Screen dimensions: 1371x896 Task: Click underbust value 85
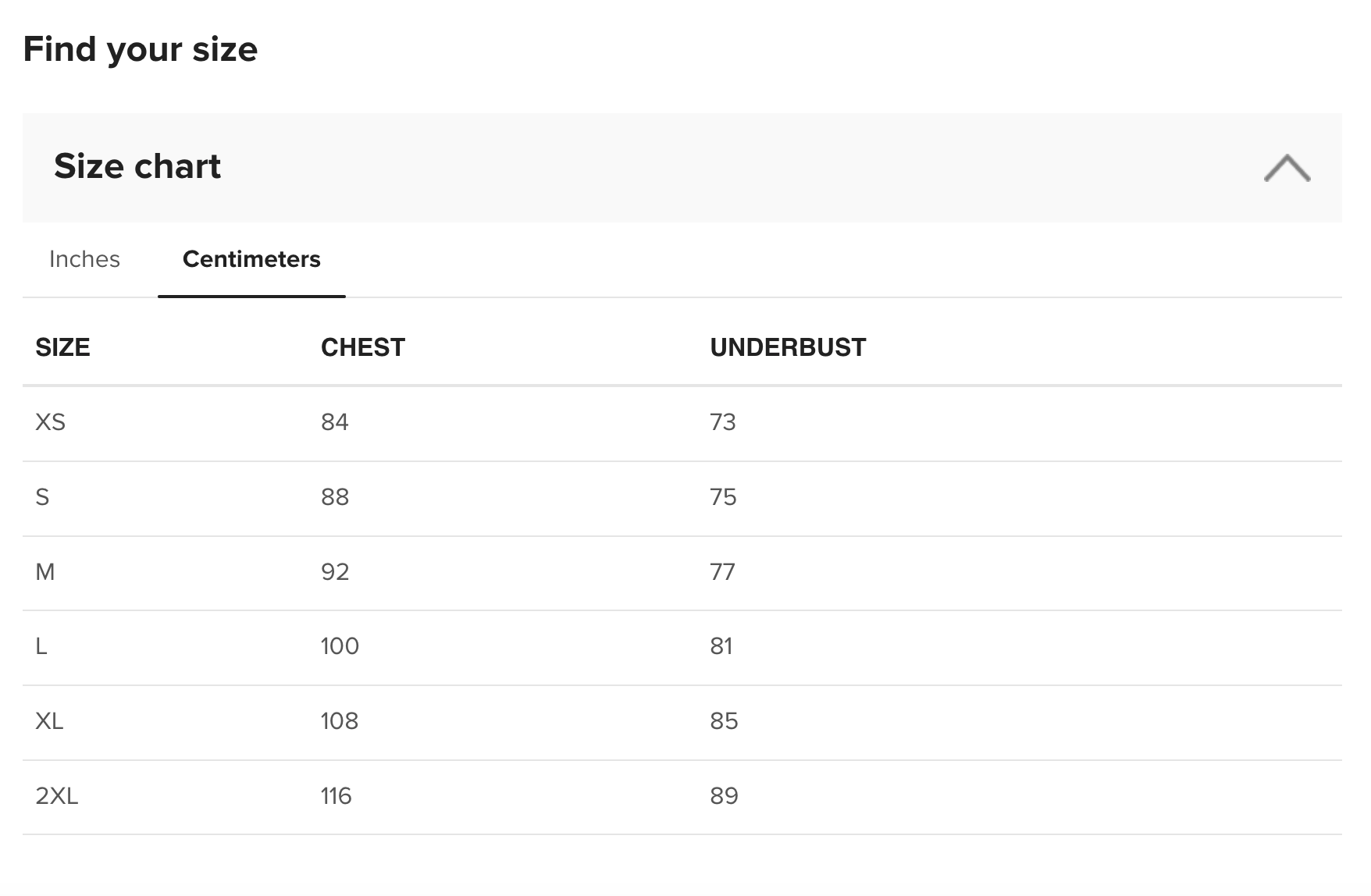coord(724,721)
